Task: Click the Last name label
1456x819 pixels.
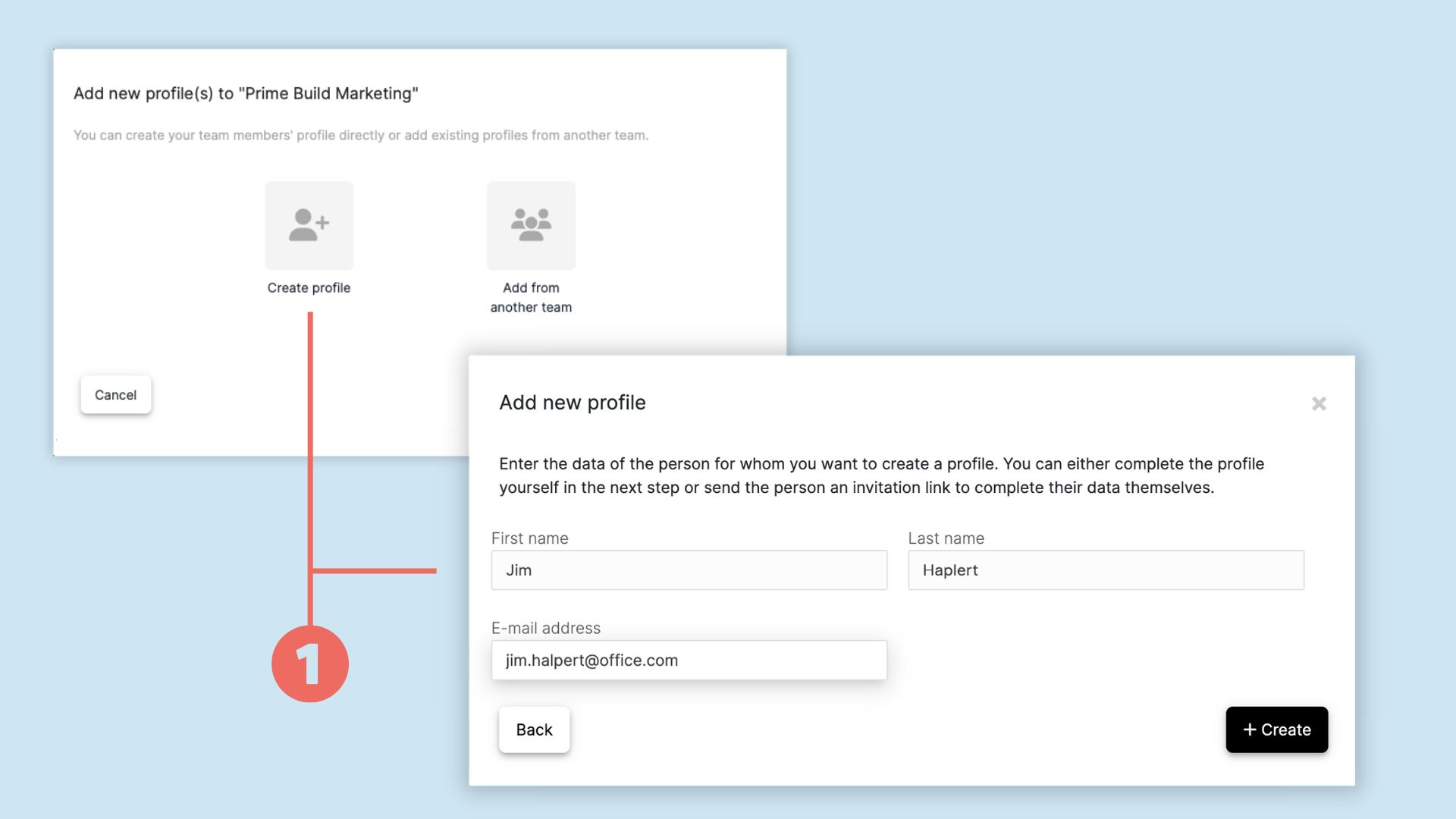Action: point(946,538)
